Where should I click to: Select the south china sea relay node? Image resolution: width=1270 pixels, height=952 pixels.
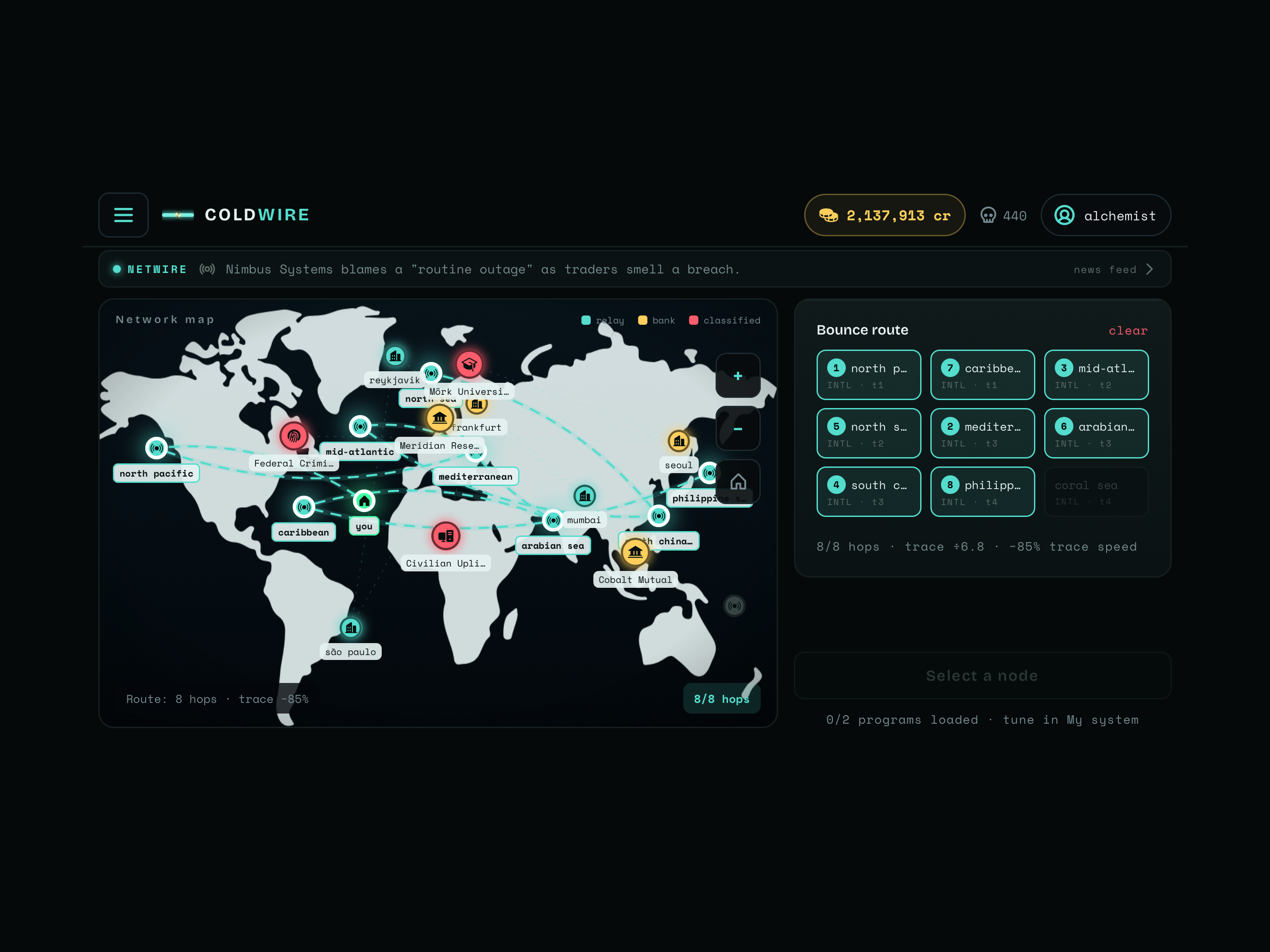point(659,516)
